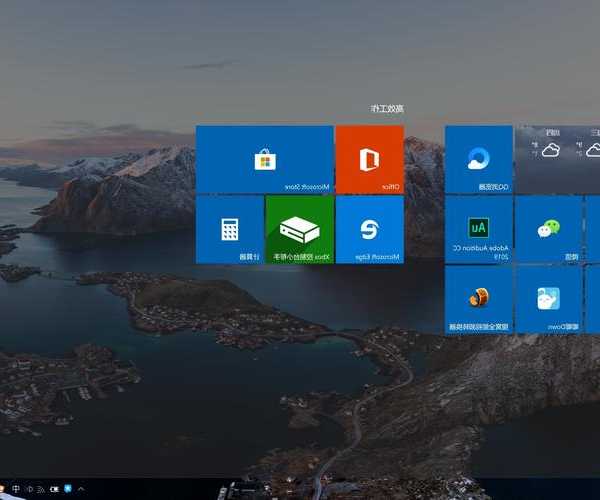Click the 'Microsoft Store' tile label text

coord(309,186)
